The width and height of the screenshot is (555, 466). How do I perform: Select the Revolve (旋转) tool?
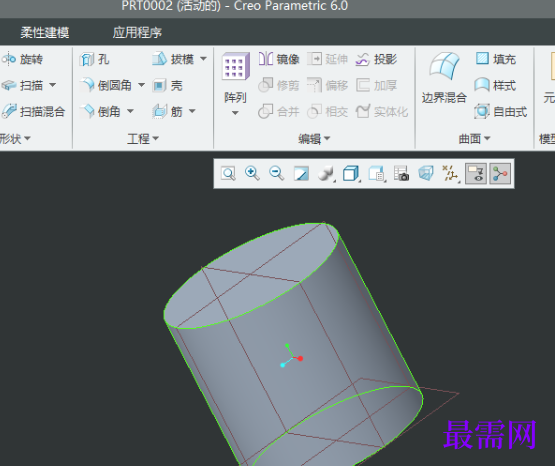[x=22, y=59]
